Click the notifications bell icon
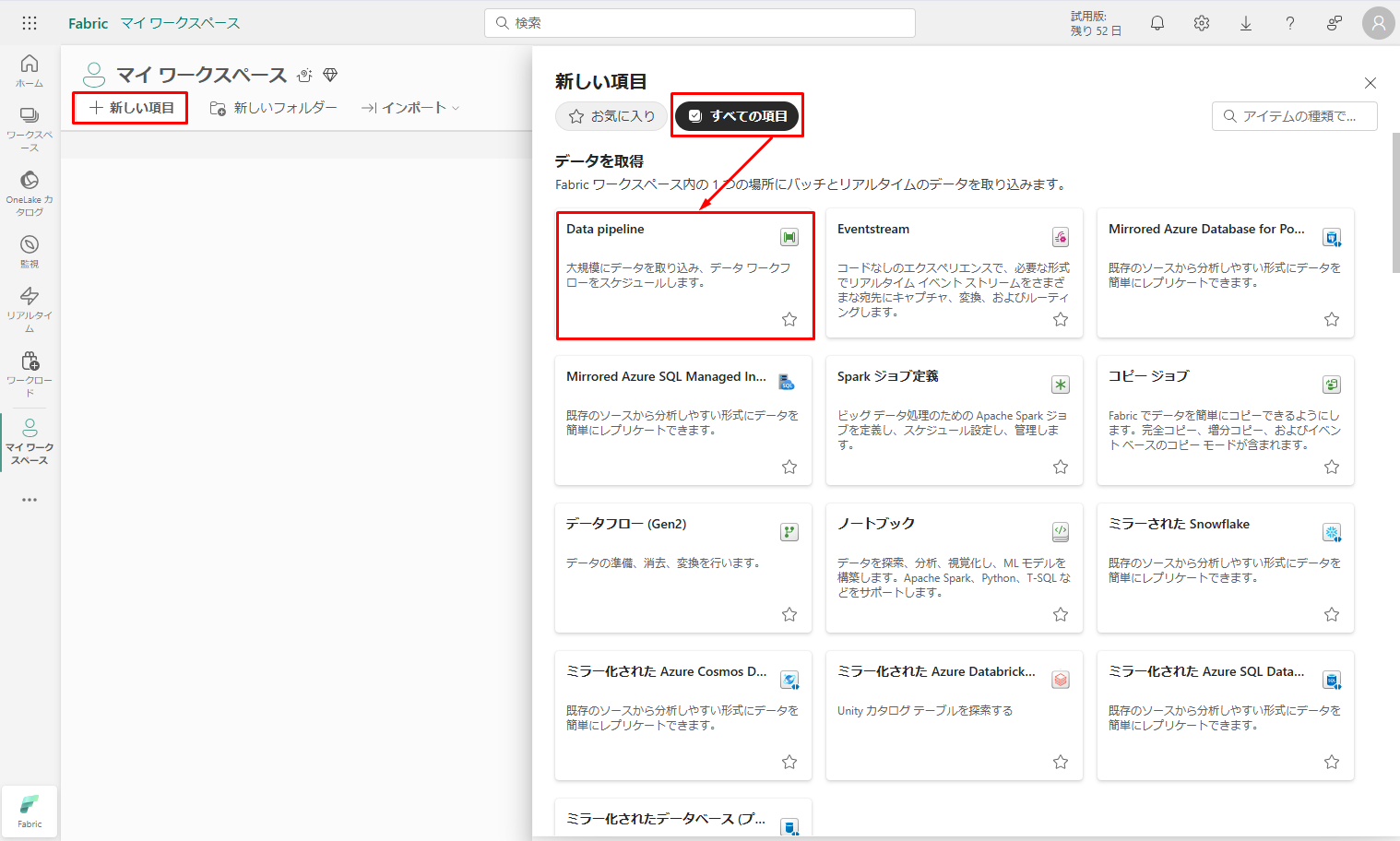Image resolution: width=1400 pixels, height=841 pixels. pos(1157,23)
